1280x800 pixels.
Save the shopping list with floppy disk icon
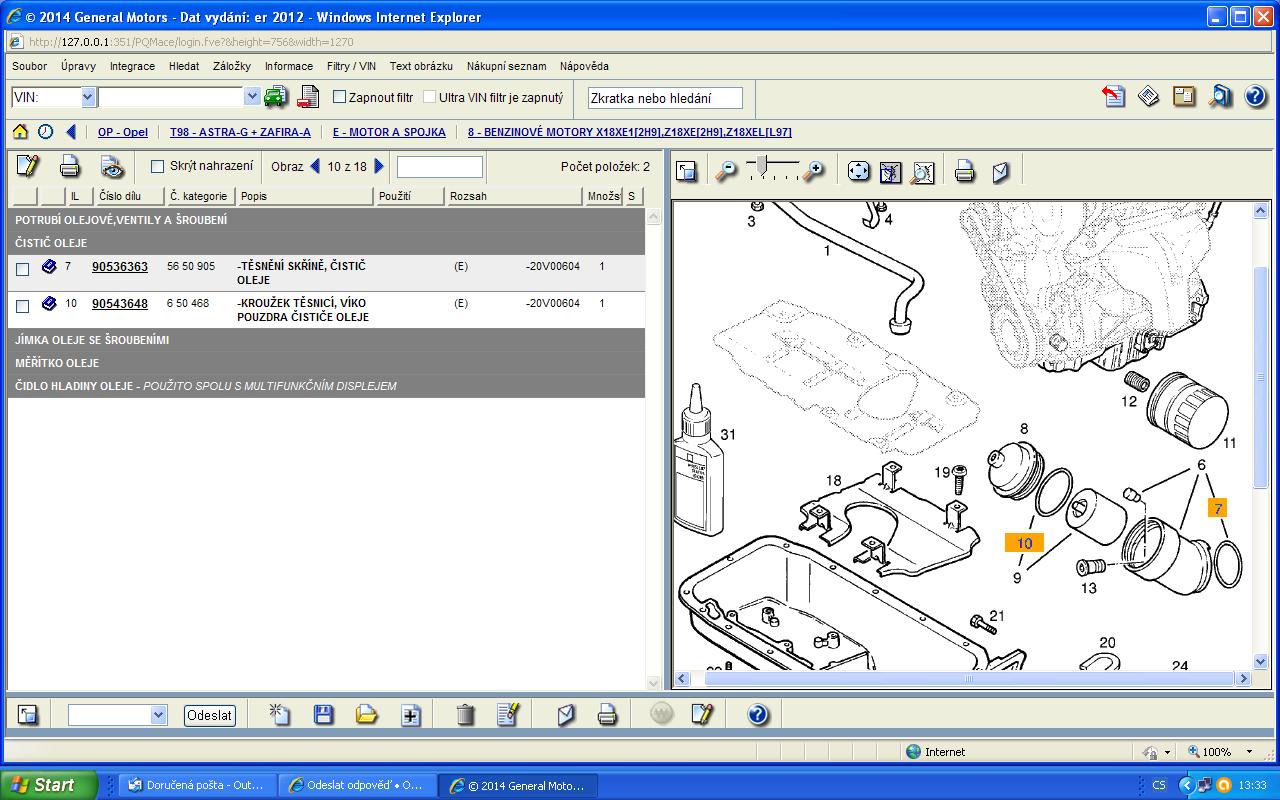click(323, 714)
